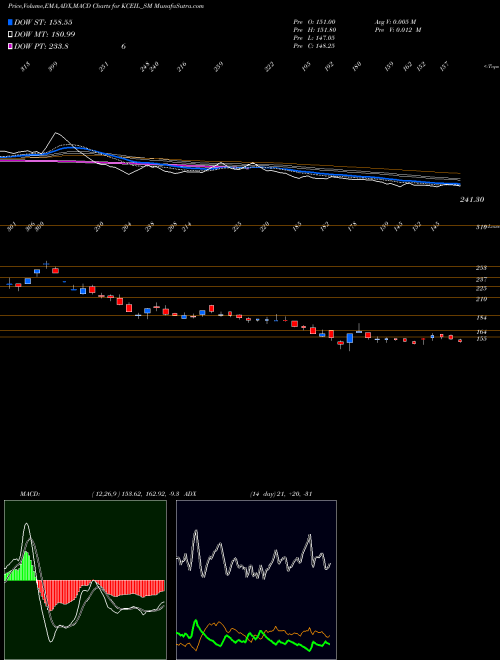Click the magenta DOW PT legend swatch
Viewport: 500px width, 660px height.
[x=10, y=46]
